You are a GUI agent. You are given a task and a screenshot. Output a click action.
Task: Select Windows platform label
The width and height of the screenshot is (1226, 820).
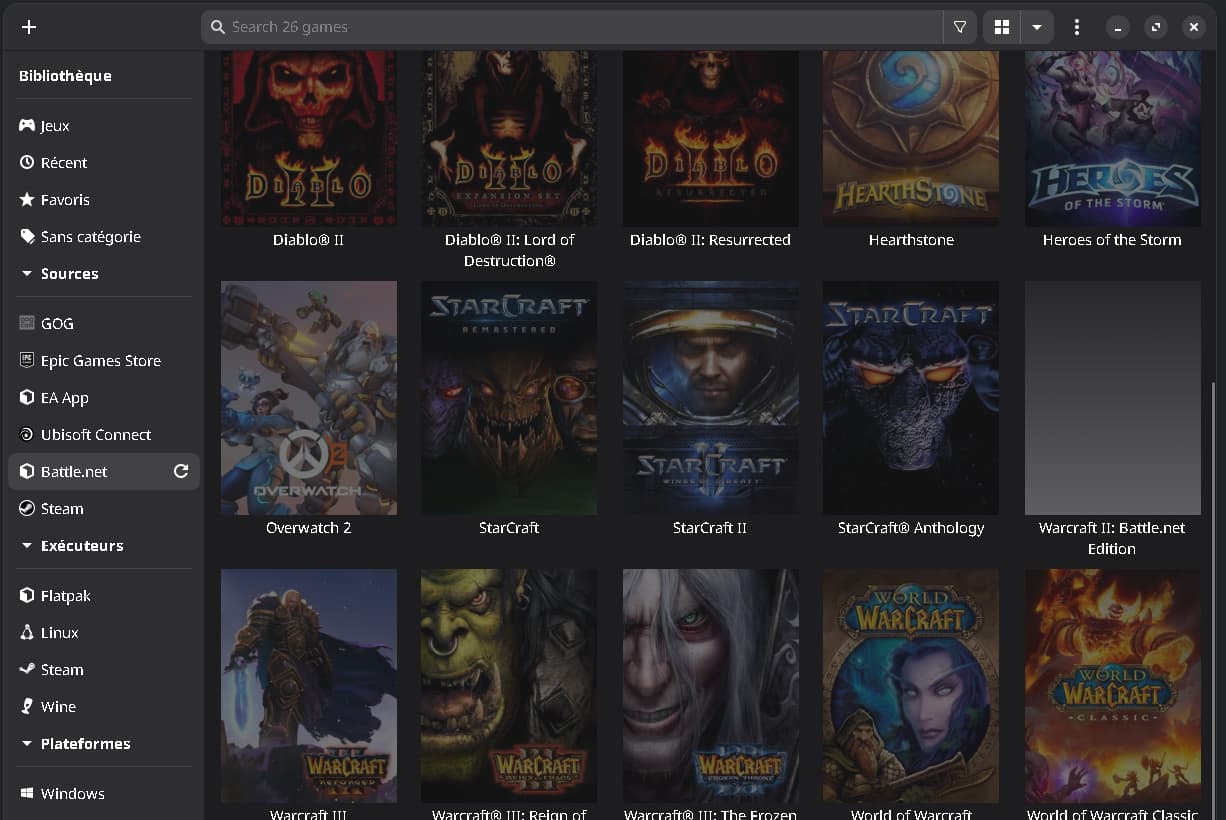[x=73, y=794]
